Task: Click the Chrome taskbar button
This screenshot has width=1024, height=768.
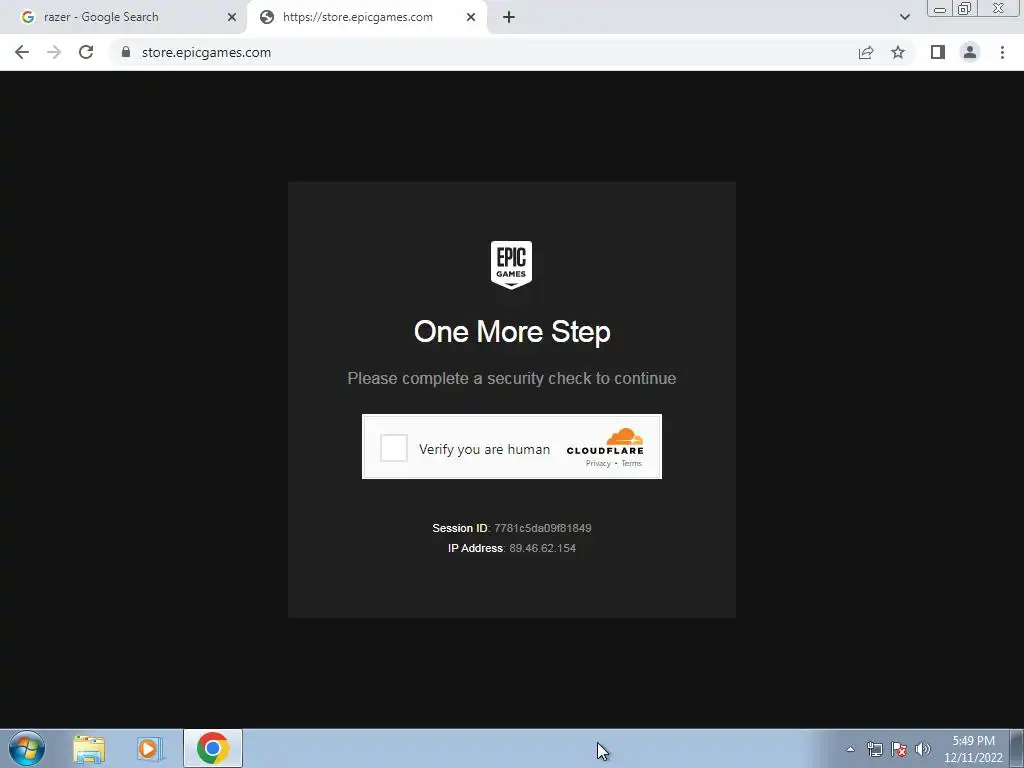Action: [x=213, y=748]
